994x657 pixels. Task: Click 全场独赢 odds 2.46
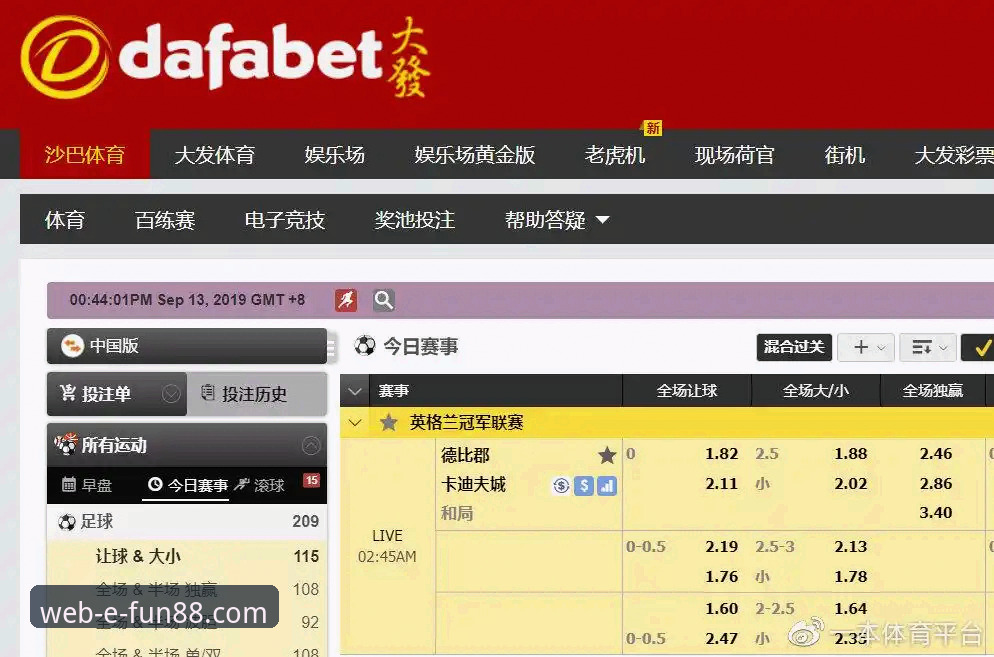click(x=936, y=454)
